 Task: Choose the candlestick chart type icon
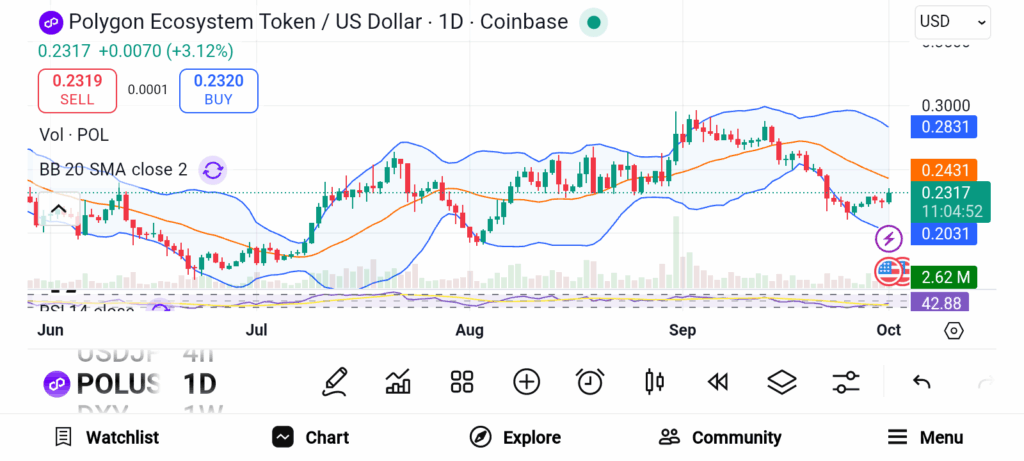[654, 381]
